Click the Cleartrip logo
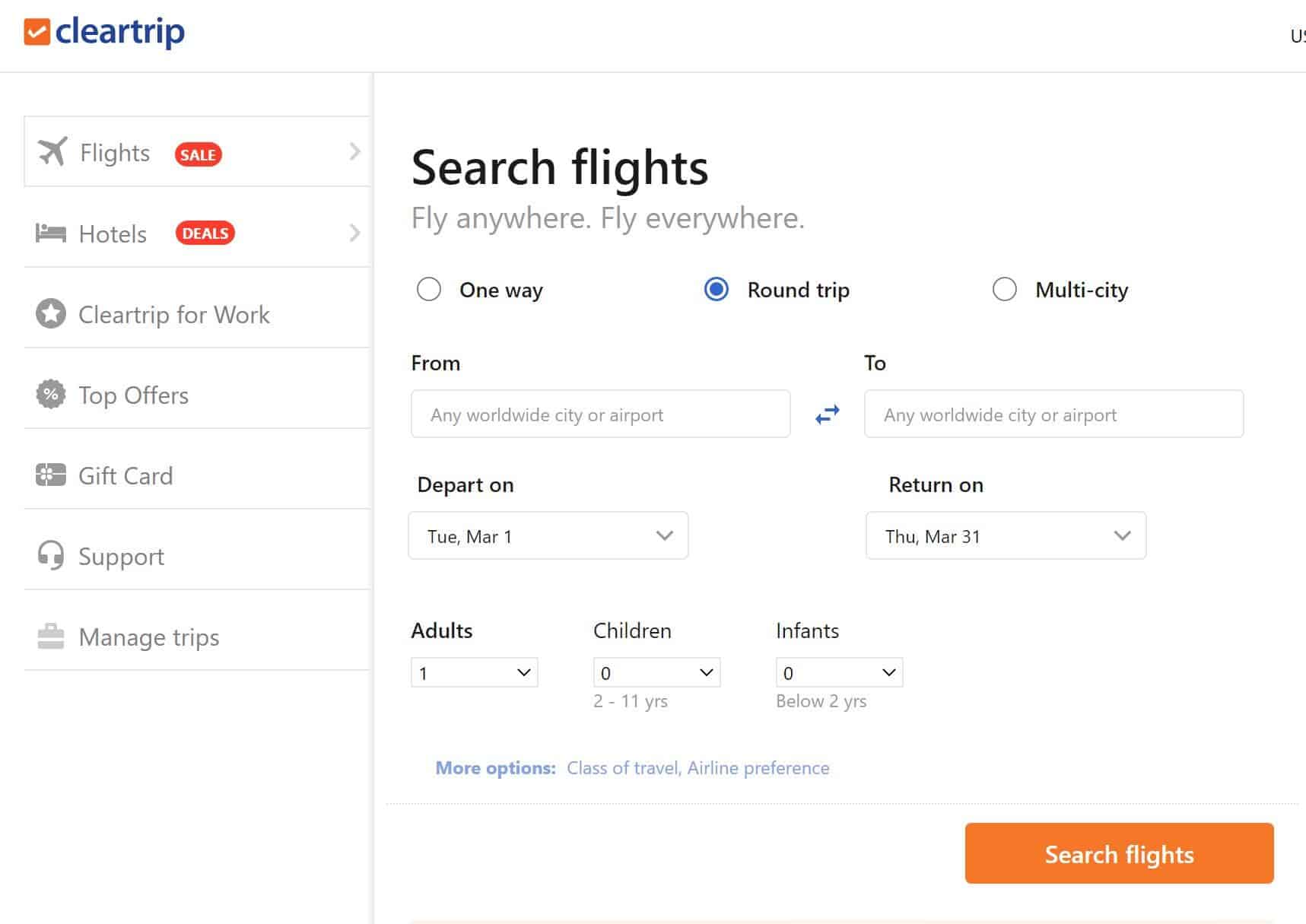 [x=104, y=31]
